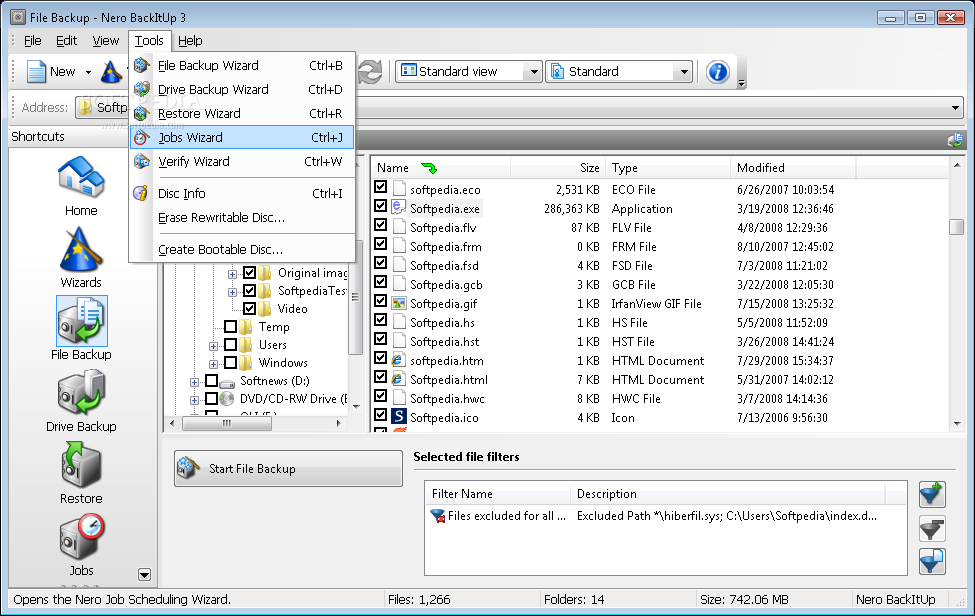Click the file list scroll down arrow
Screen dimensions: 975x616
[x=957, y=424]
